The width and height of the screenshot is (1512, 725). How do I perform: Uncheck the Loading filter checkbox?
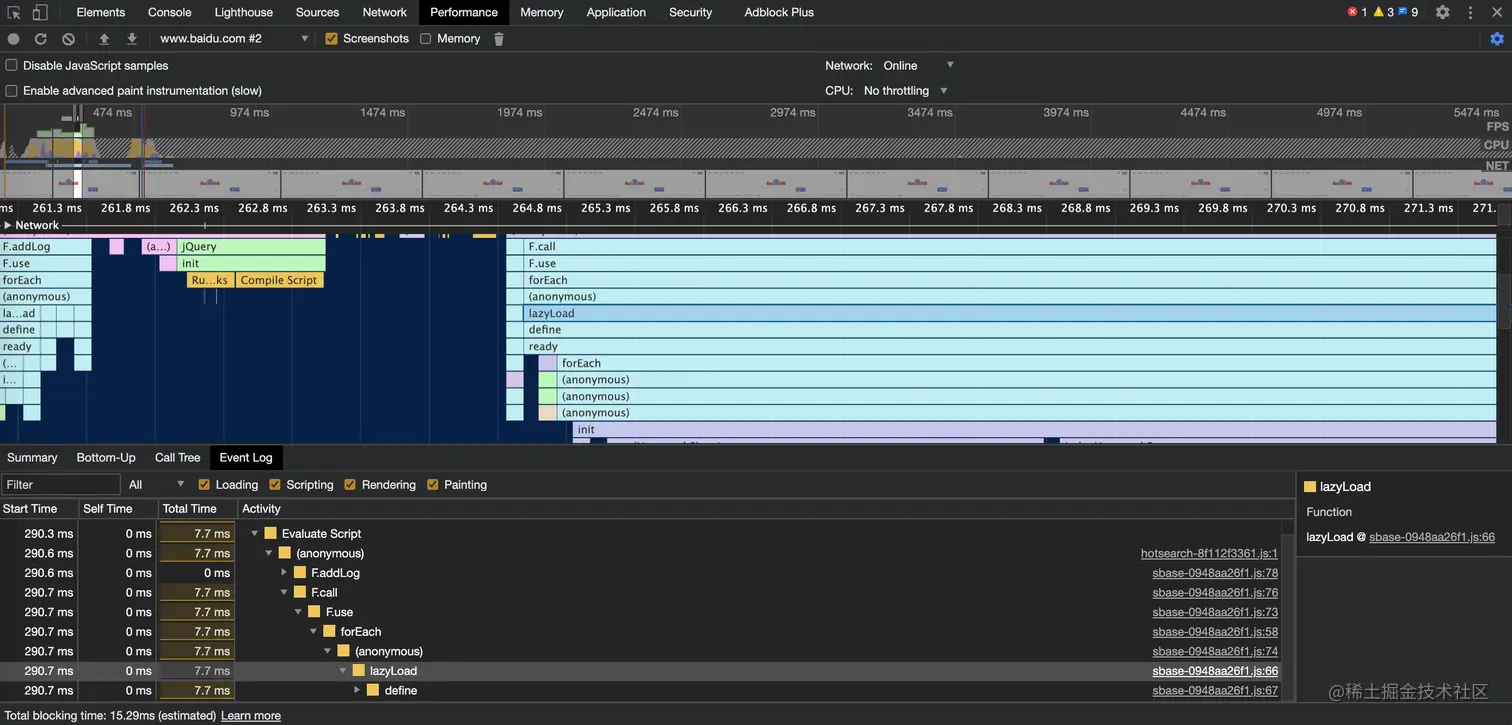204,485
